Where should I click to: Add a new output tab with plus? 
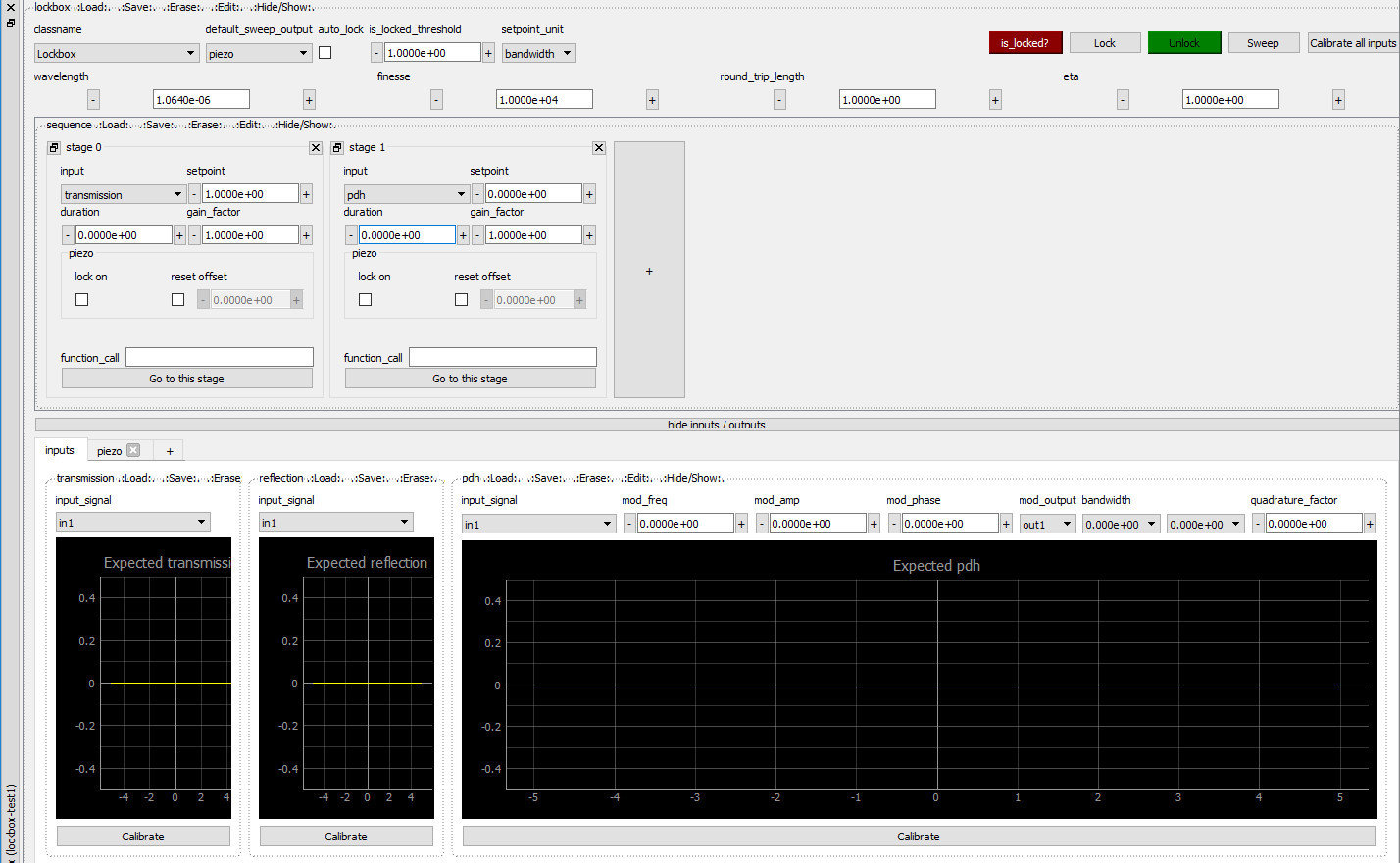[170, 451]
